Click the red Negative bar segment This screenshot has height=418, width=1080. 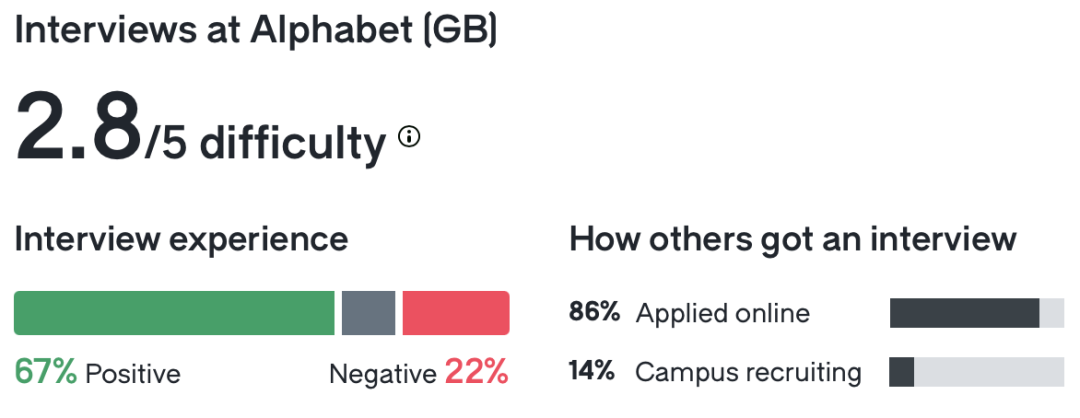pos(456,313)
